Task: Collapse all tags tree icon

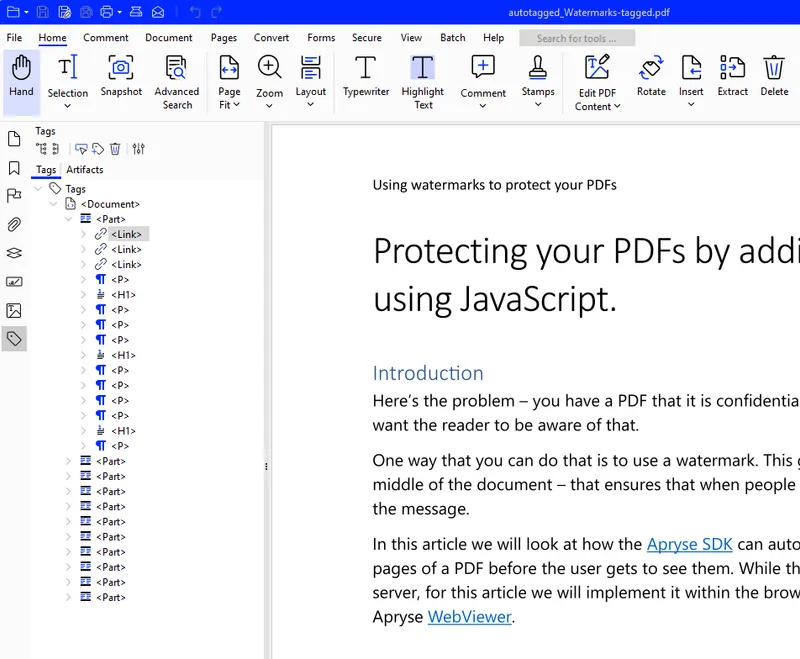Action: click(55, 149)
